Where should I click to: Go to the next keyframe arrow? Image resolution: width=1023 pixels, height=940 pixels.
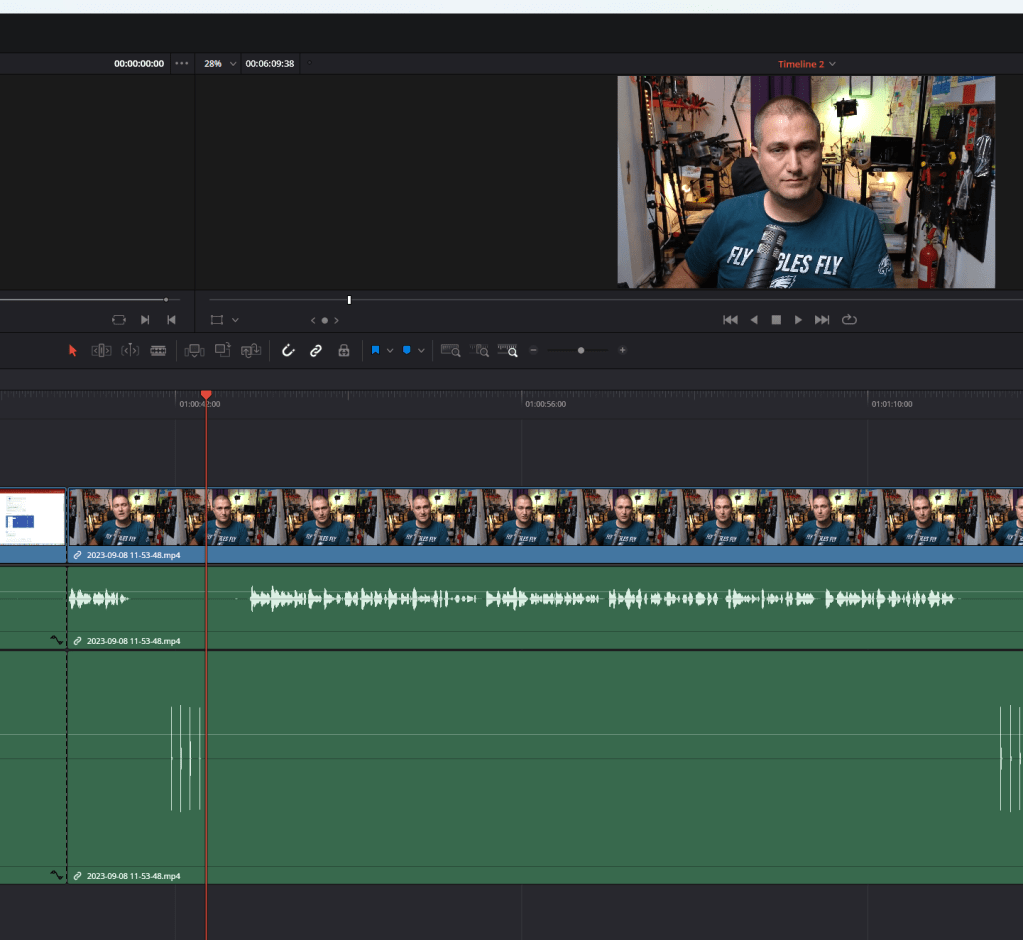tap(337, 320)
